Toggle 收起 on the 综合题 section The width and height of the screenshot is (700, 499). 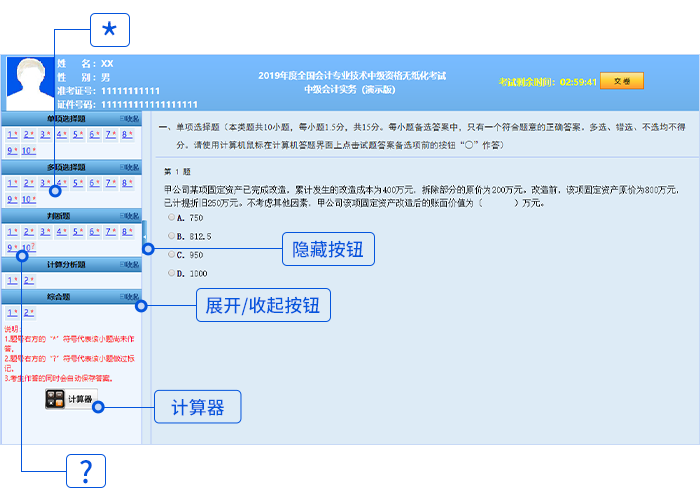131,297
